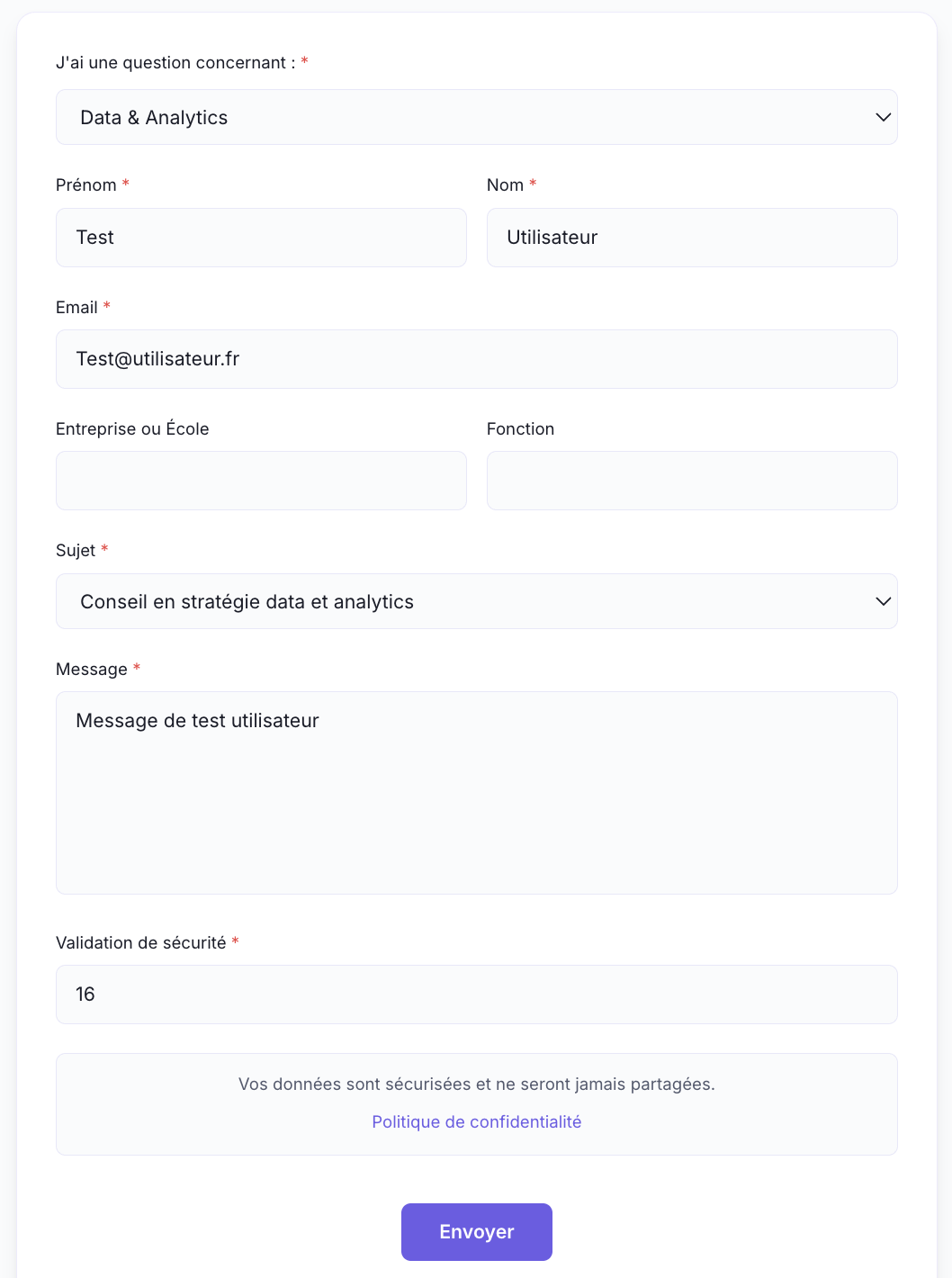The width and height of the screenshot is (952, 1278).
Task: Click the "Fonction" field label
Action: pos(520,429)
